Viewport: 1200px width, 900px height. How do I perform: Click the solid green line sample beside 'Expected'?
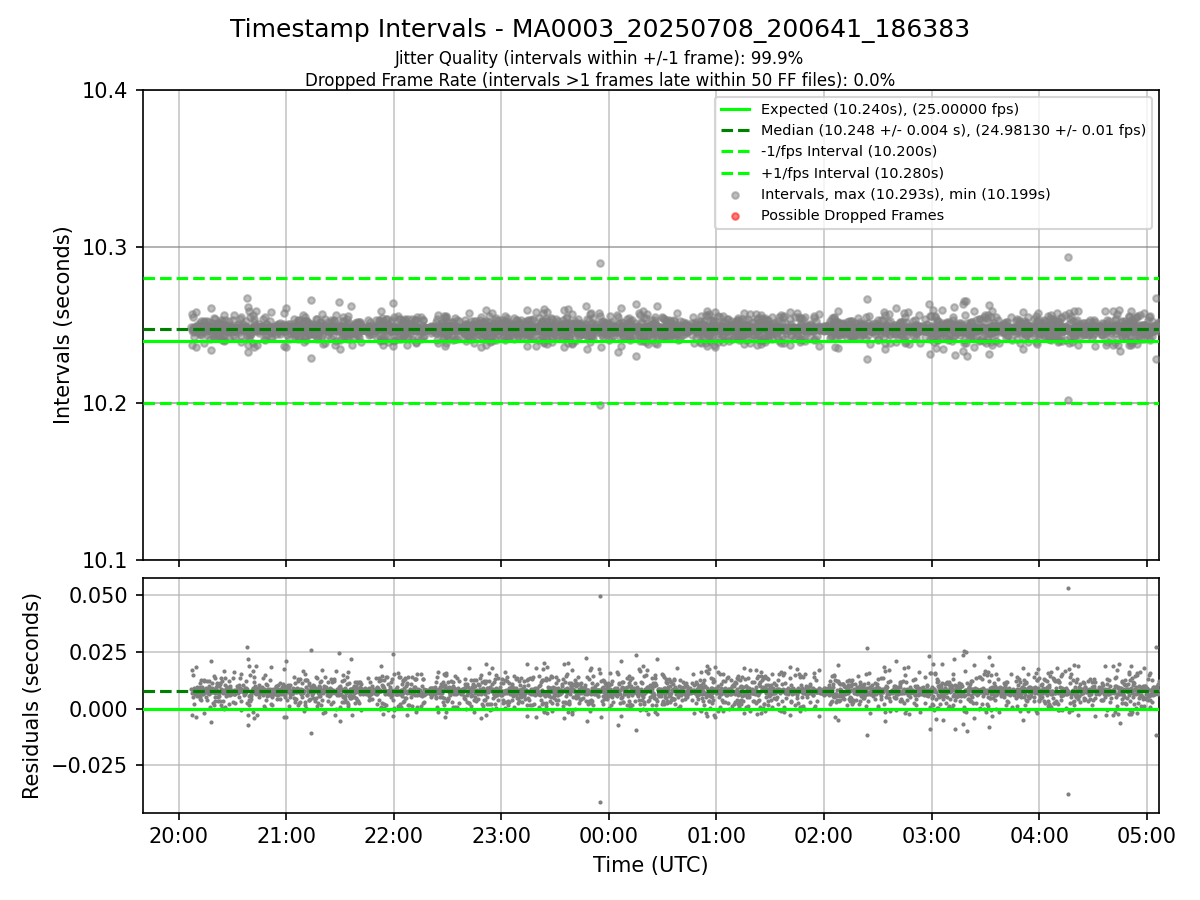[735, 109]
